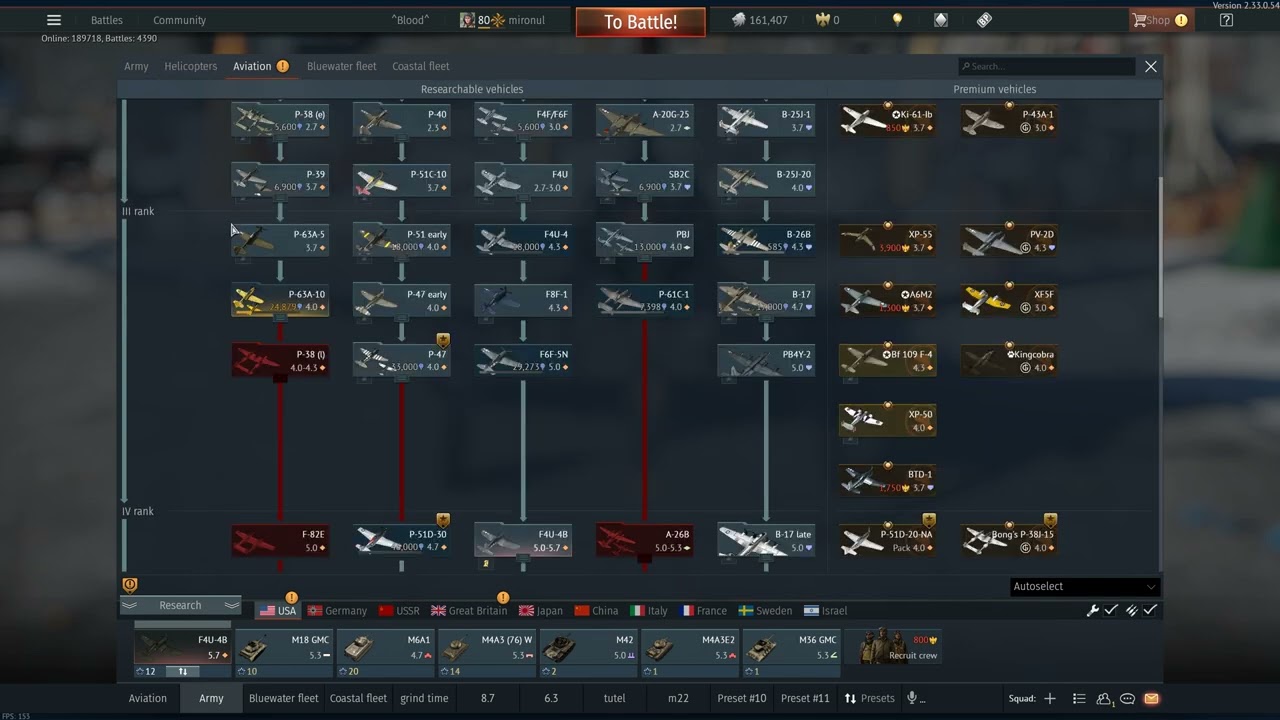Open the Bluewater fleet tab next to Aviation alert
The image size is (1280, 720).
click(x=341, y=66)
